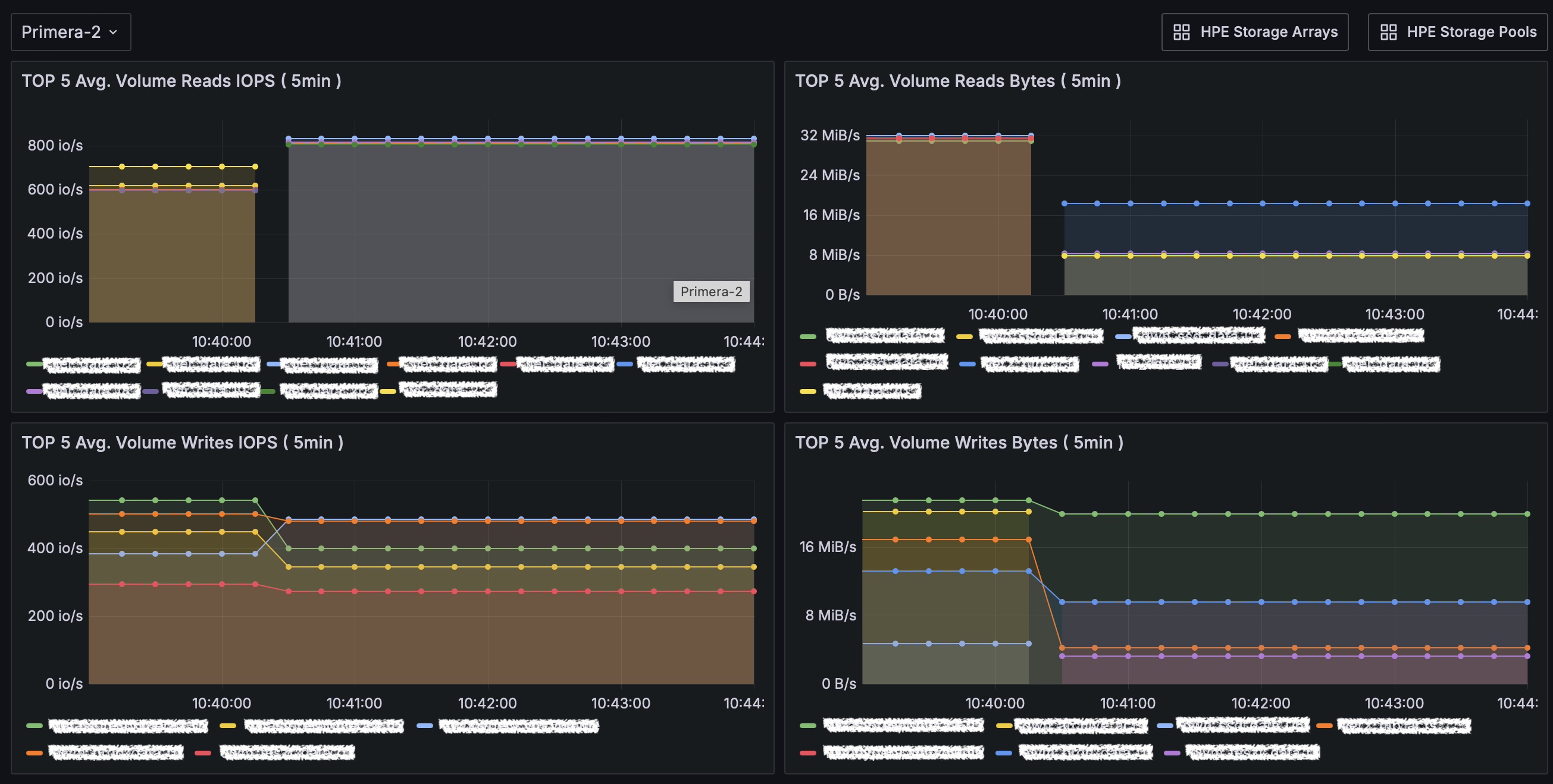Click the 32 MiB/s axis label in Reads Bytes
Screen dimensions: 1553x784
tap(829, 135)
